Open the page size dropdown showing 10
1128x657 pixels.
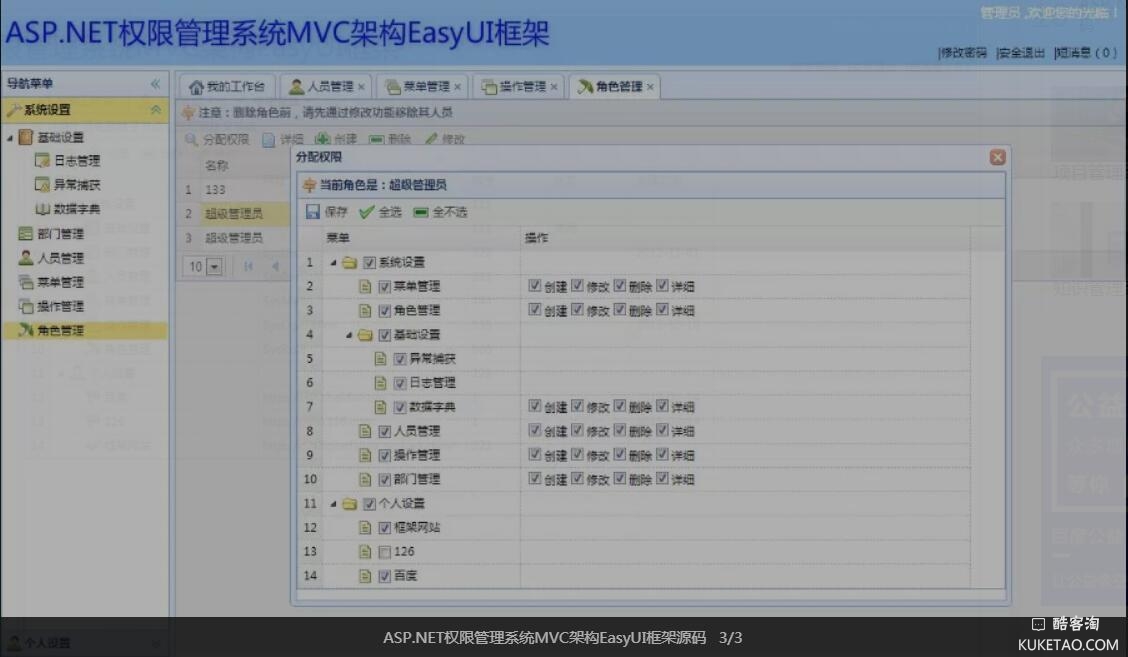[214, 267]
